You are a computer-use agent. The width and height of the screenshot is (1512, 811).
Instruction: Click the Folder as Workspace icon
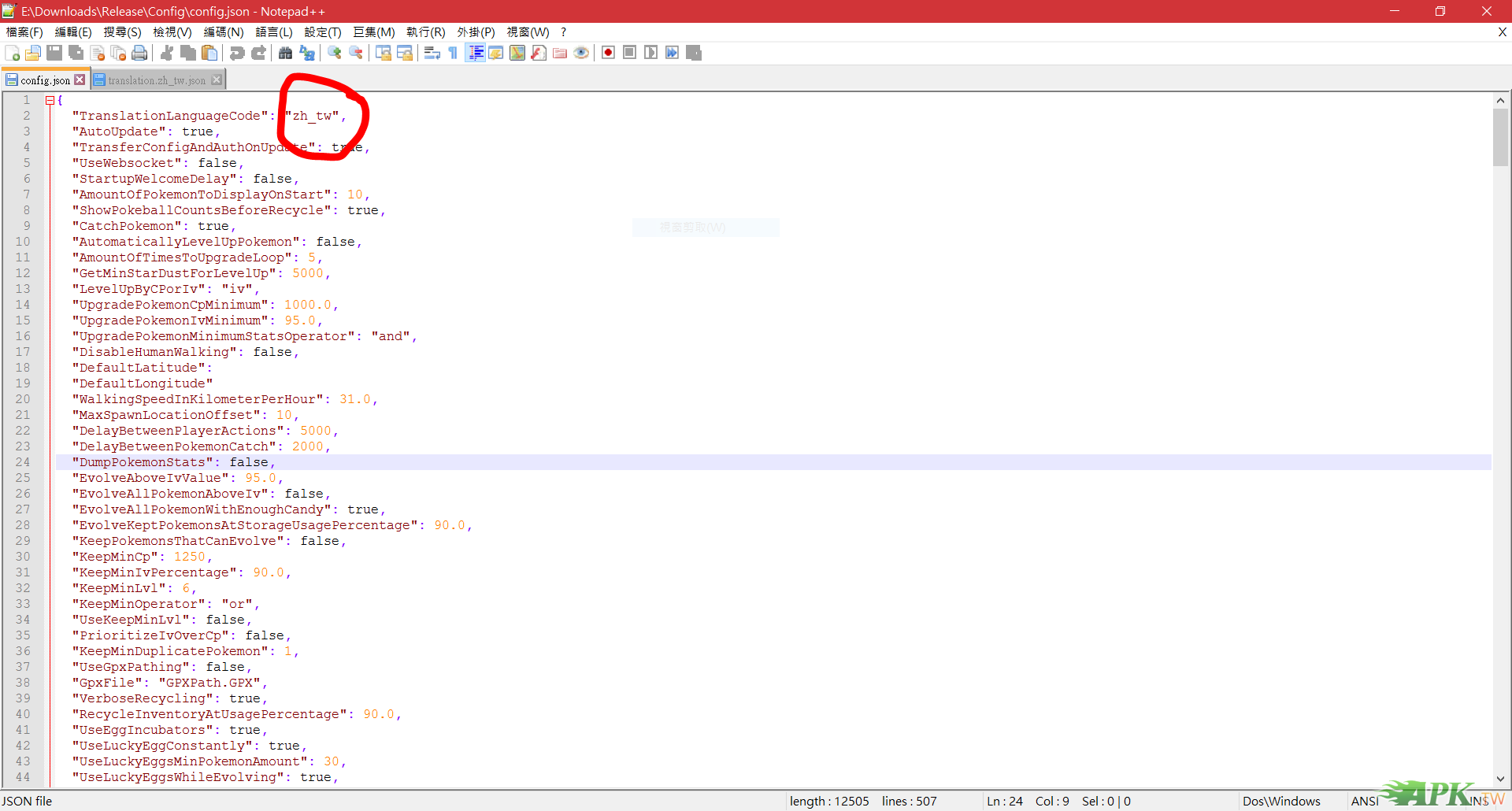tap(560, 53)
